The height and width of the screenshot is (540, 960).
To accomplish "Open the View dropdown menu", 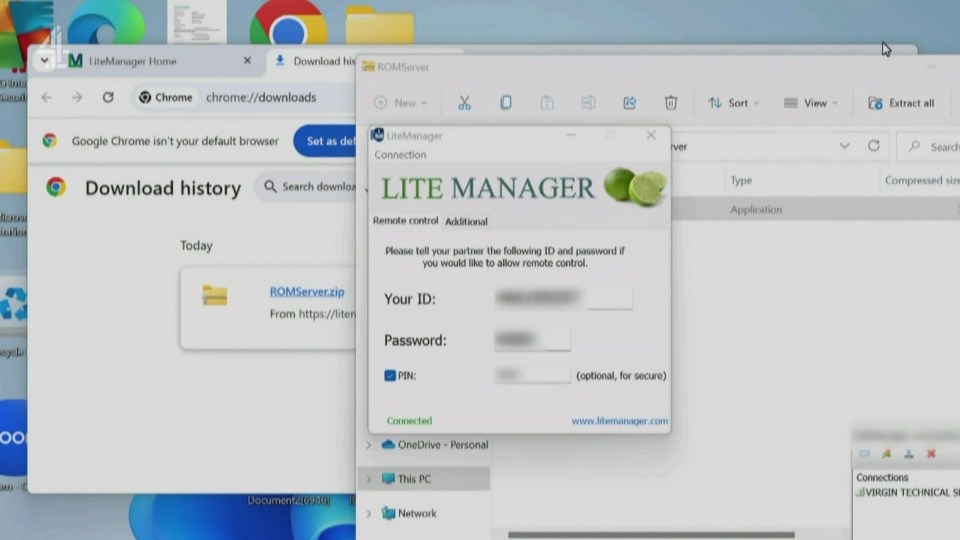I will (811, 103).
